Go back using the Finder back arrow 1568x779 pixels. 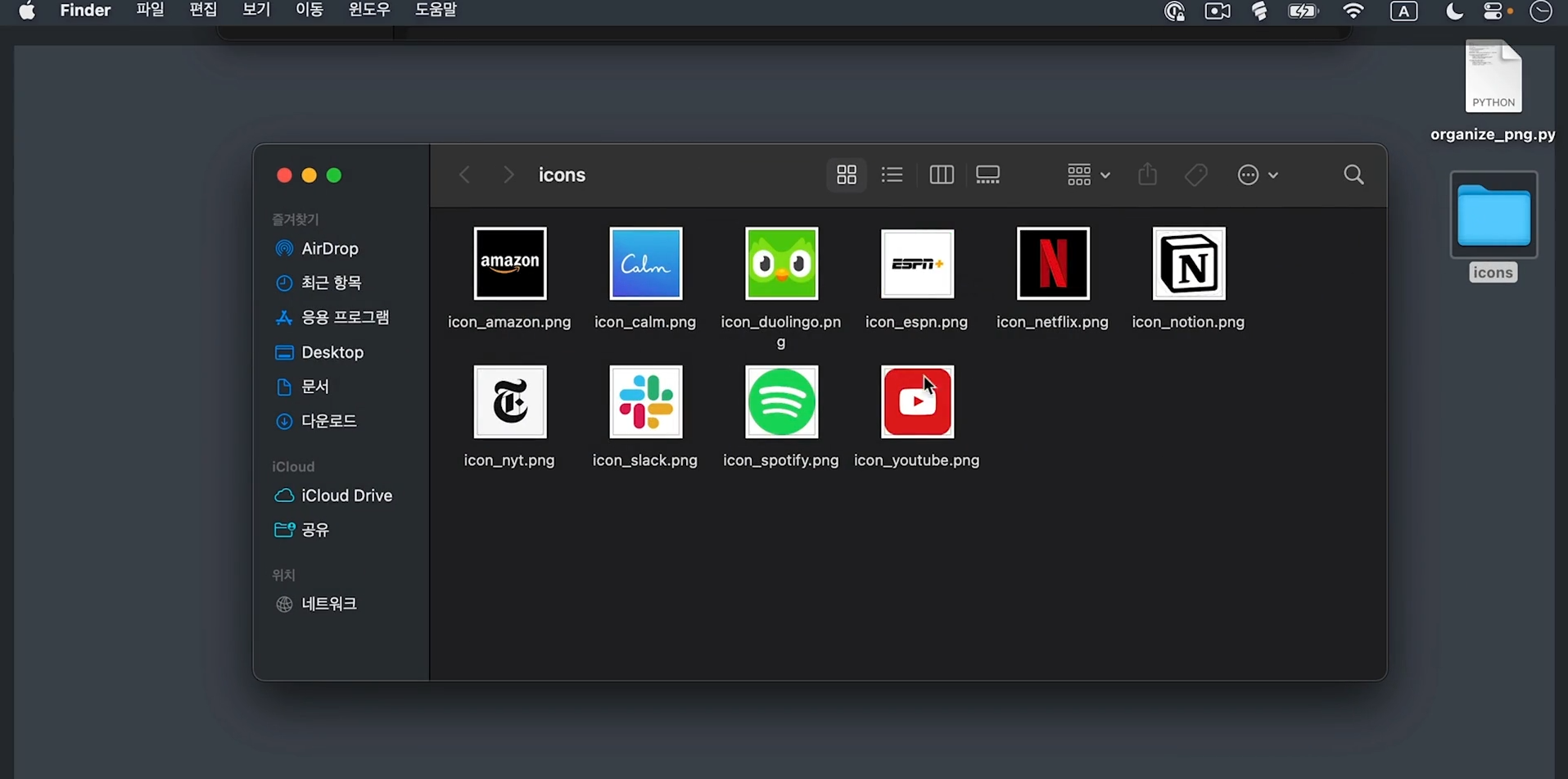coord(464,174)
